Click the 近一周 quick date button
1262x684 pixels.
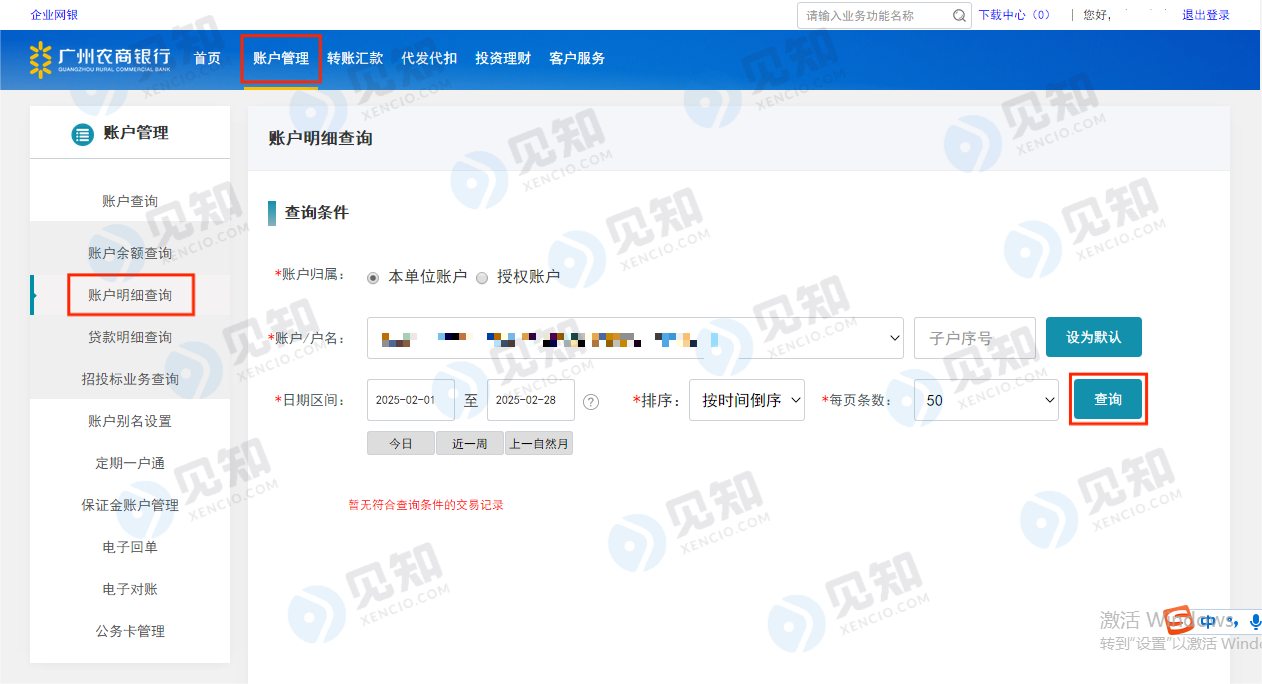click(x=469, y=444)
